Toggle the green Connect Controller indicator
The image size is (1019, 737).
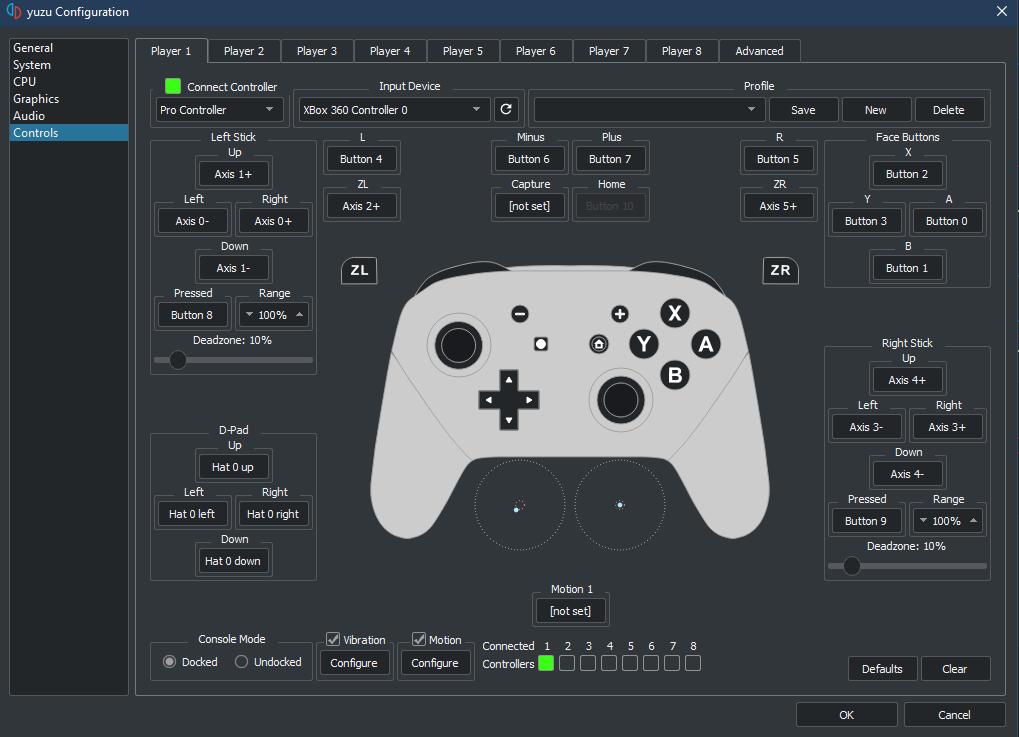[x=173, y=86]
